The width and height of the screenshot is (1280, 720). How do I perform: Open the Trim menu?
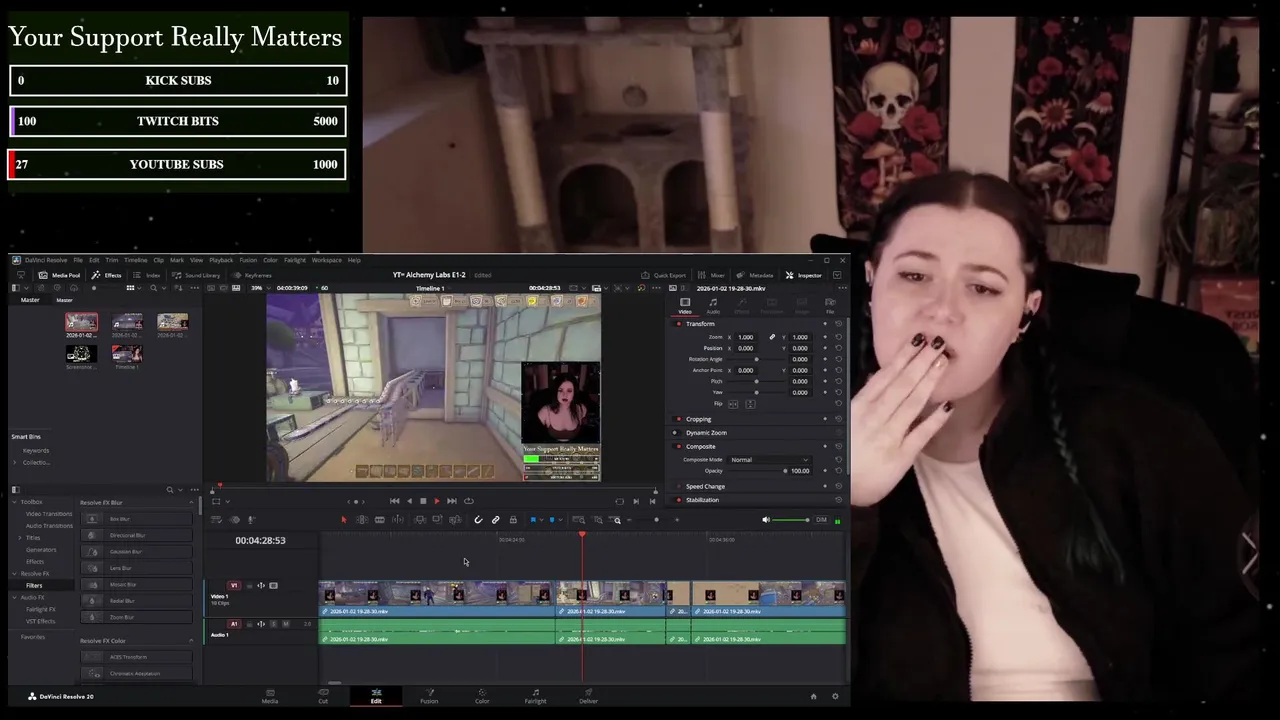(111, 260)
